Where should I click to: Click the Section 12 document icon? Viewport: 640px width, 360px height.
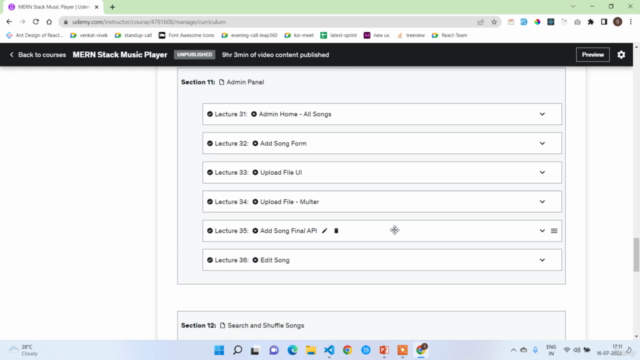[222, 325]
